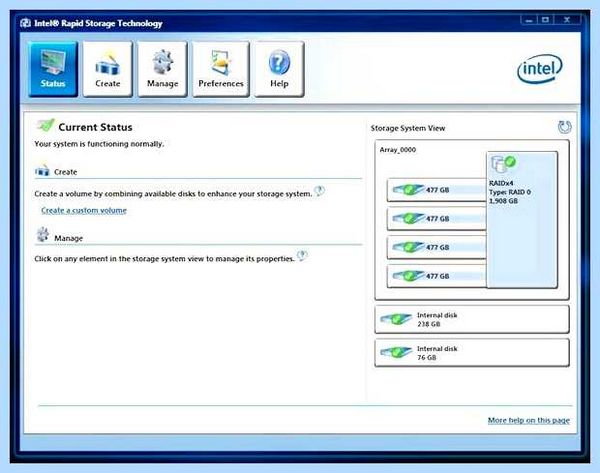The image size is (600, 473).
Task: Select the third 477 GB array disk
Action: [x=436, y=247]
